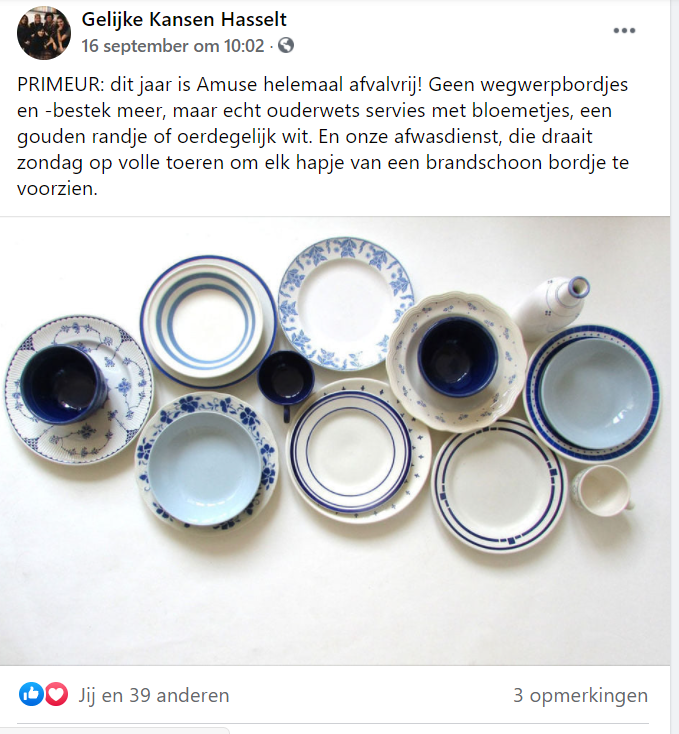Open the "16 september om 10:02" timestamp
The image size is (679, 734).
tap(173, 46)
